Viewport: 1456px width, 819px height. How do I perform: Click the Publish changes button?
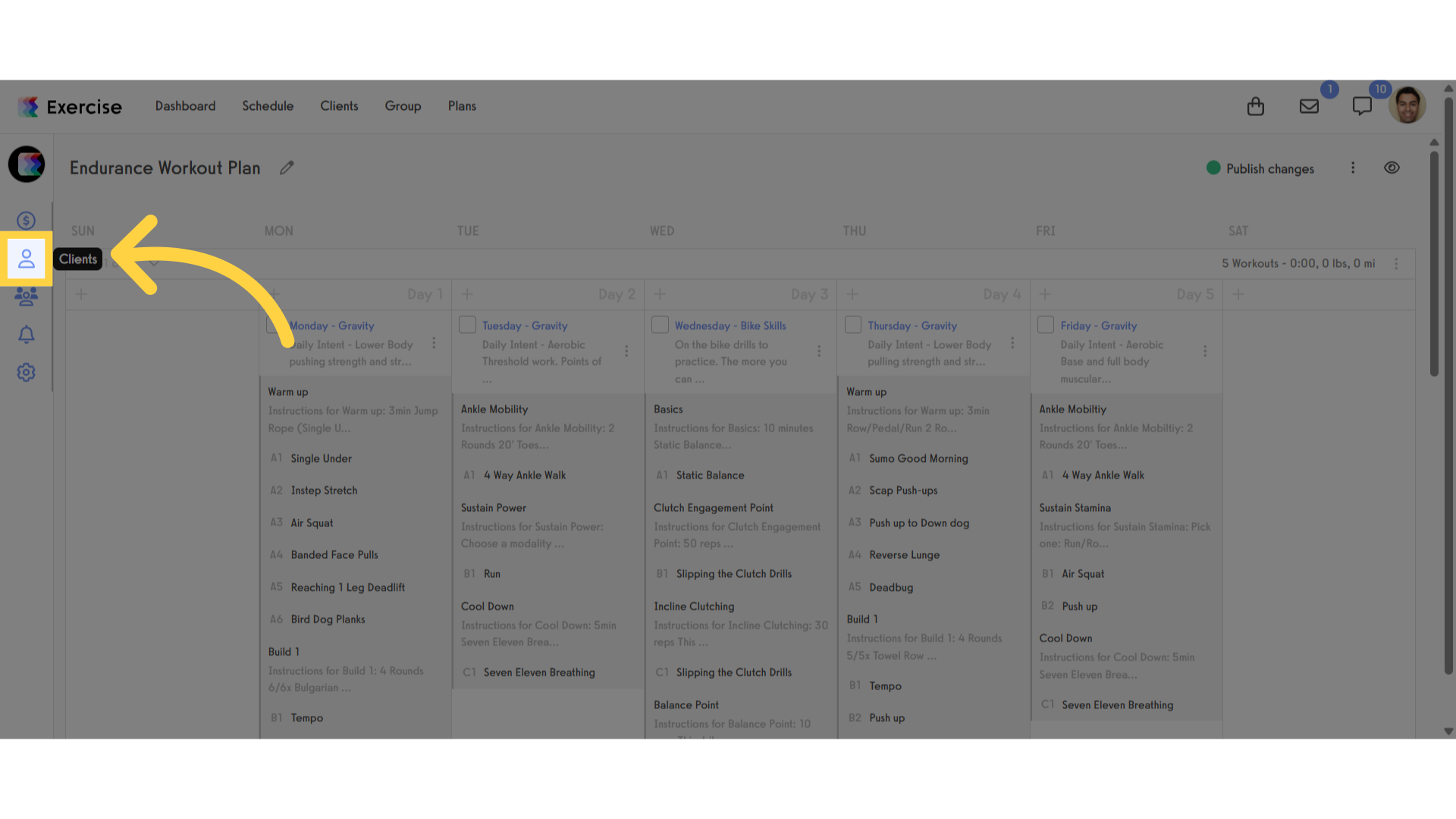[x=1260, y=168]
